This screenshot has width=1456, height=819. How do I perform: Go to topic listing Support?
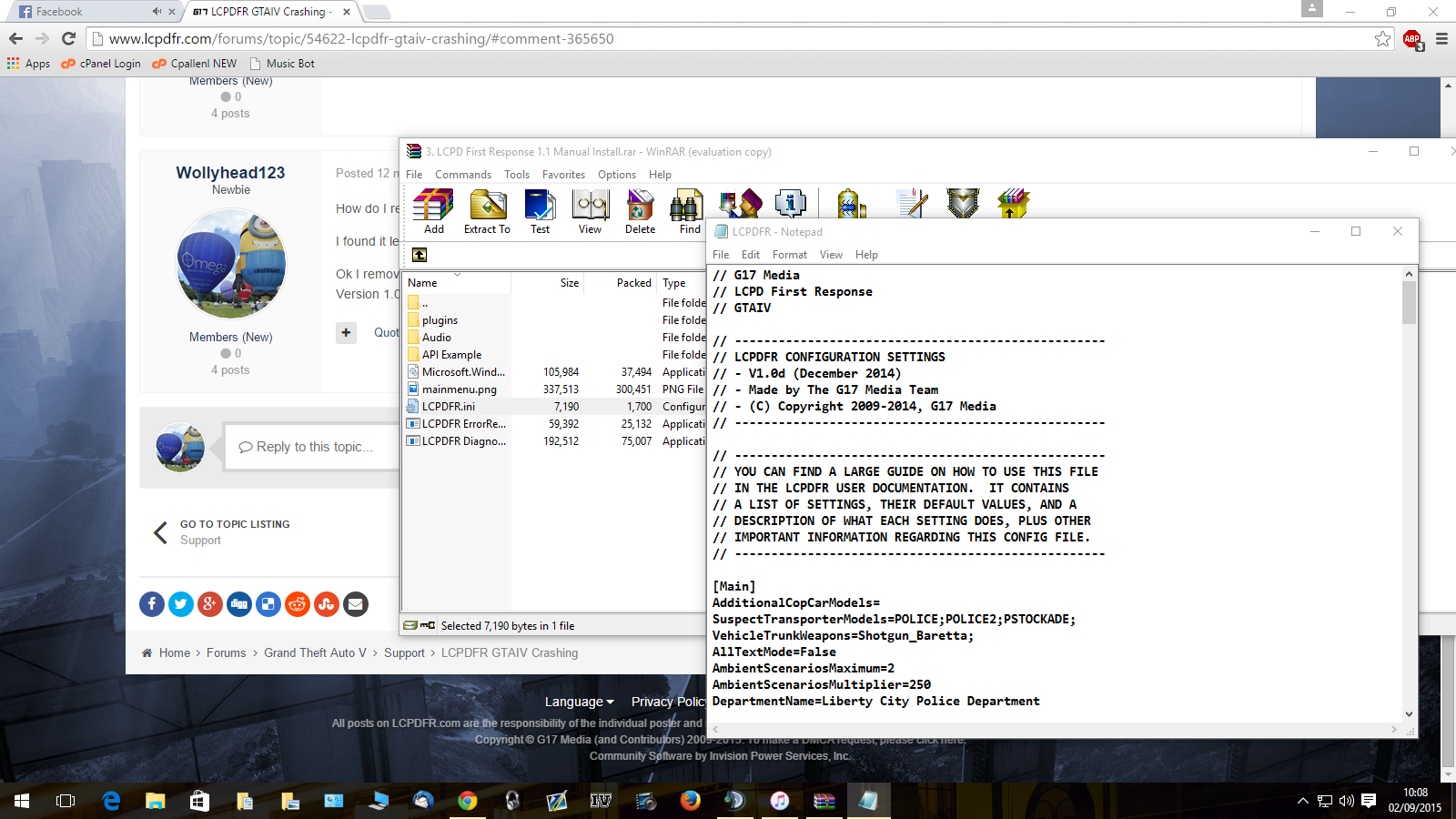click(224, 532)
